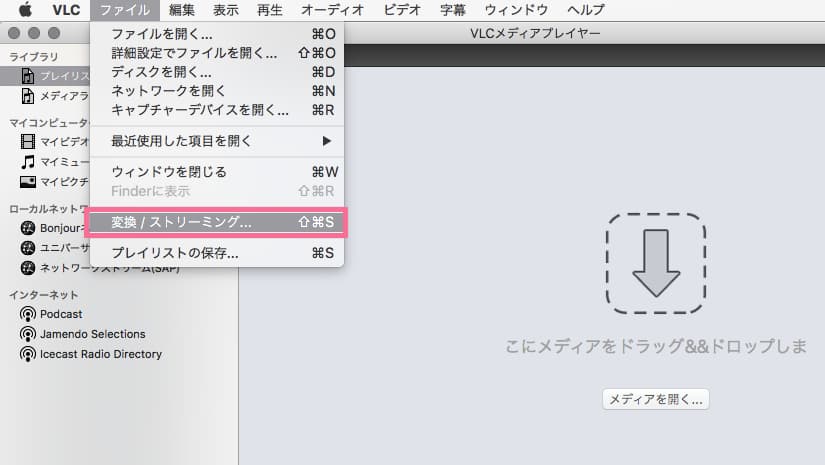Click the Podcast broadcast icon
Screen dimensions: 825x465
(28, 315)
